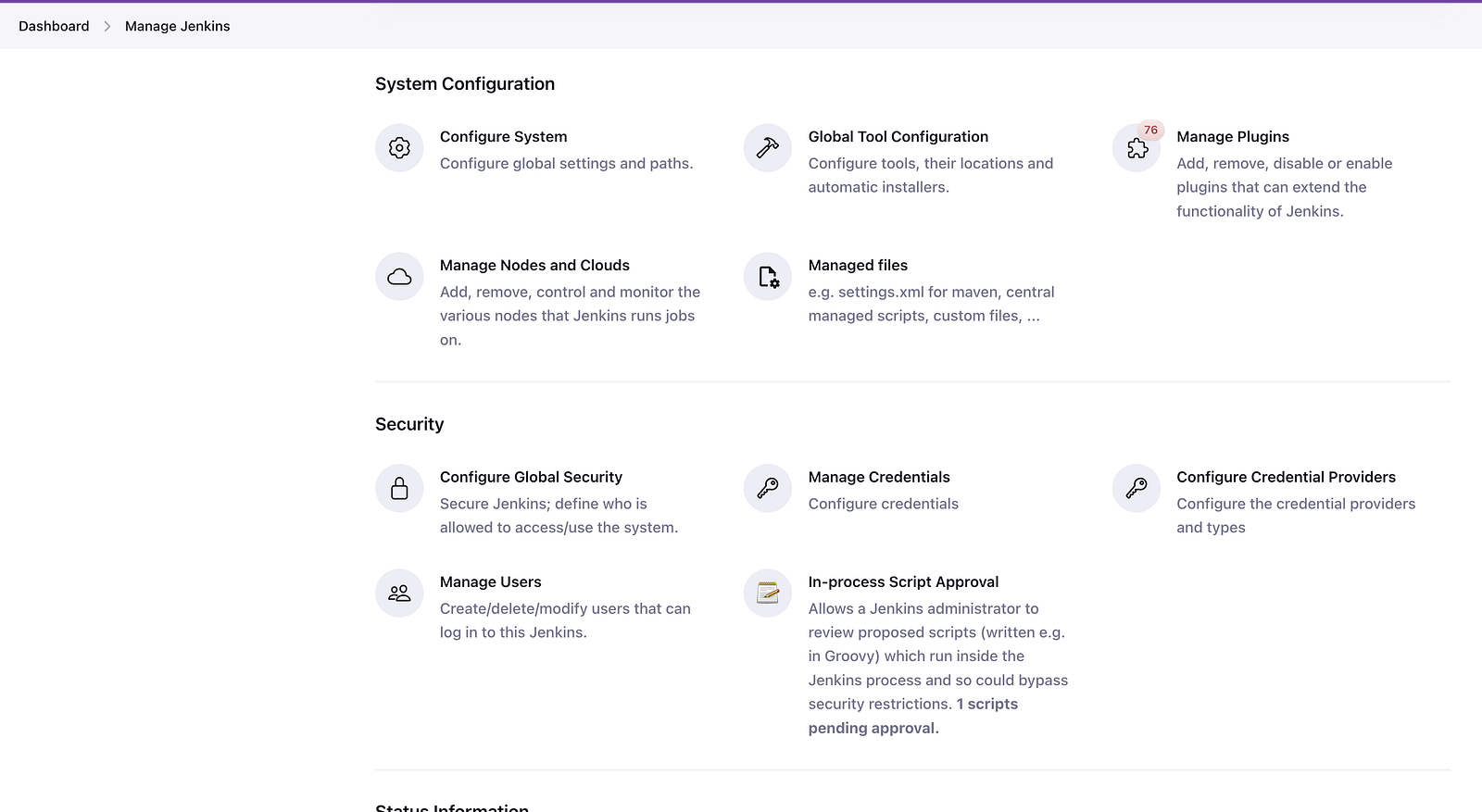Select the Manage Jenkins breadcrumb item
Viewport: 1482px width, 812px height.
tap(177, 26)
